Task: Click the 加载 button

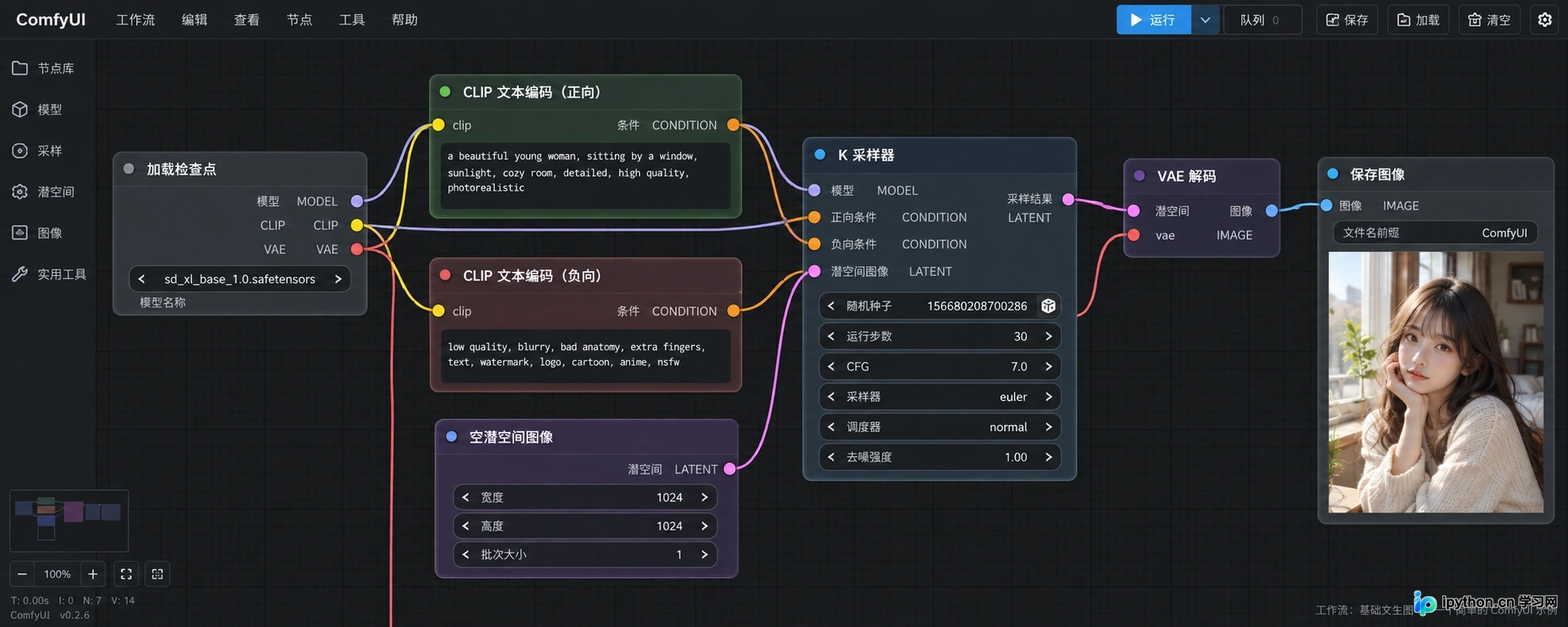Action: [x=1418, y=20]
